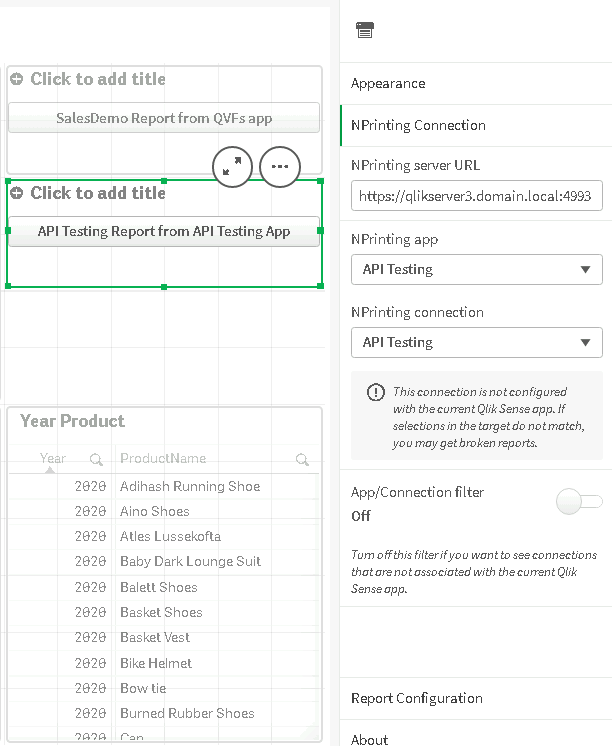612x746 pixels.
Task: Click the properties panel icon at top
Action: (x=365, y=31)
